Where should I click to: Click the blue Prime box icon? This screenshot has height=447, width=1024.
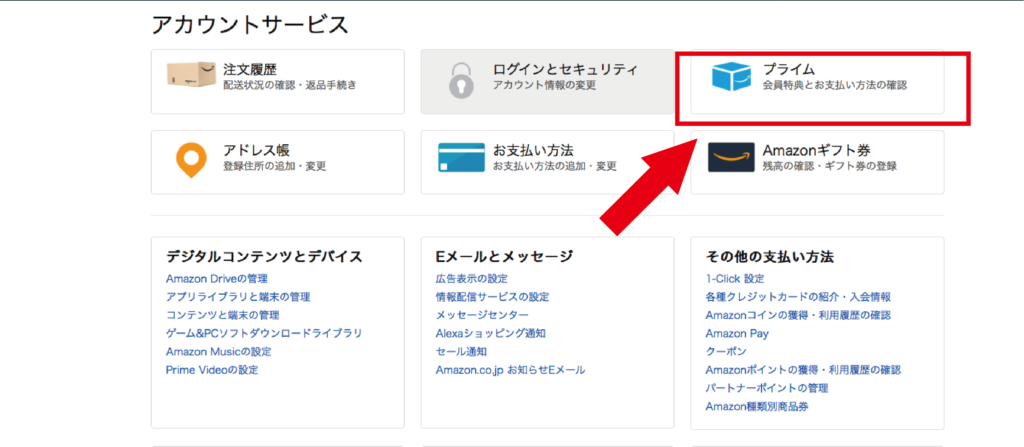(x=731, y=76)
